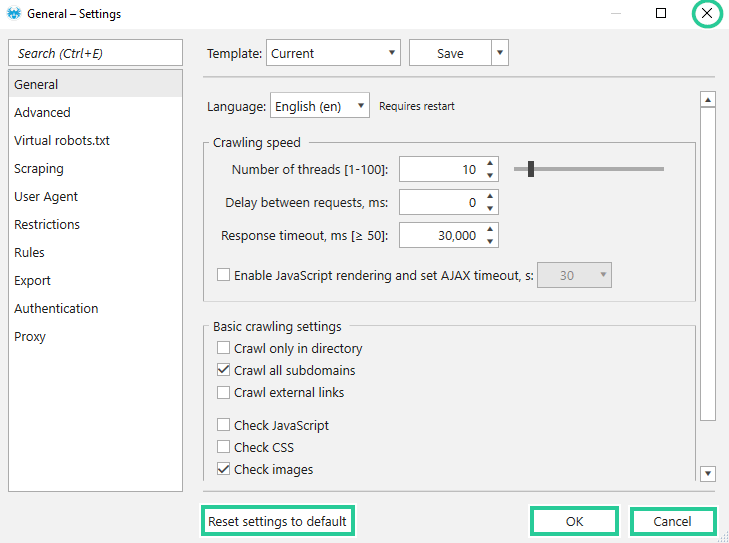
Task: Uncheck Crawl all subdomains
Action: point(224,370)
